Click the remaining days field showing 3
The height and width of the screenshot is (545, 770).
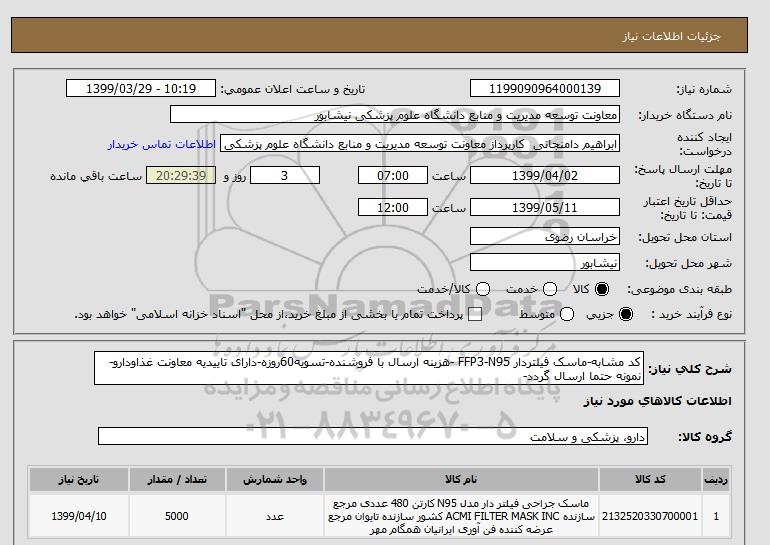pyautogui.click(x=285, y=175)
